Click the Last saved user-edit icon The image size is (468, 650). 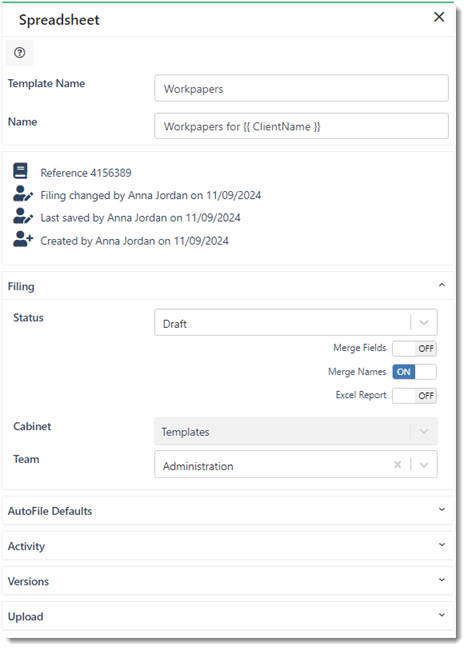pyautogui.click(x=23, y=216)
